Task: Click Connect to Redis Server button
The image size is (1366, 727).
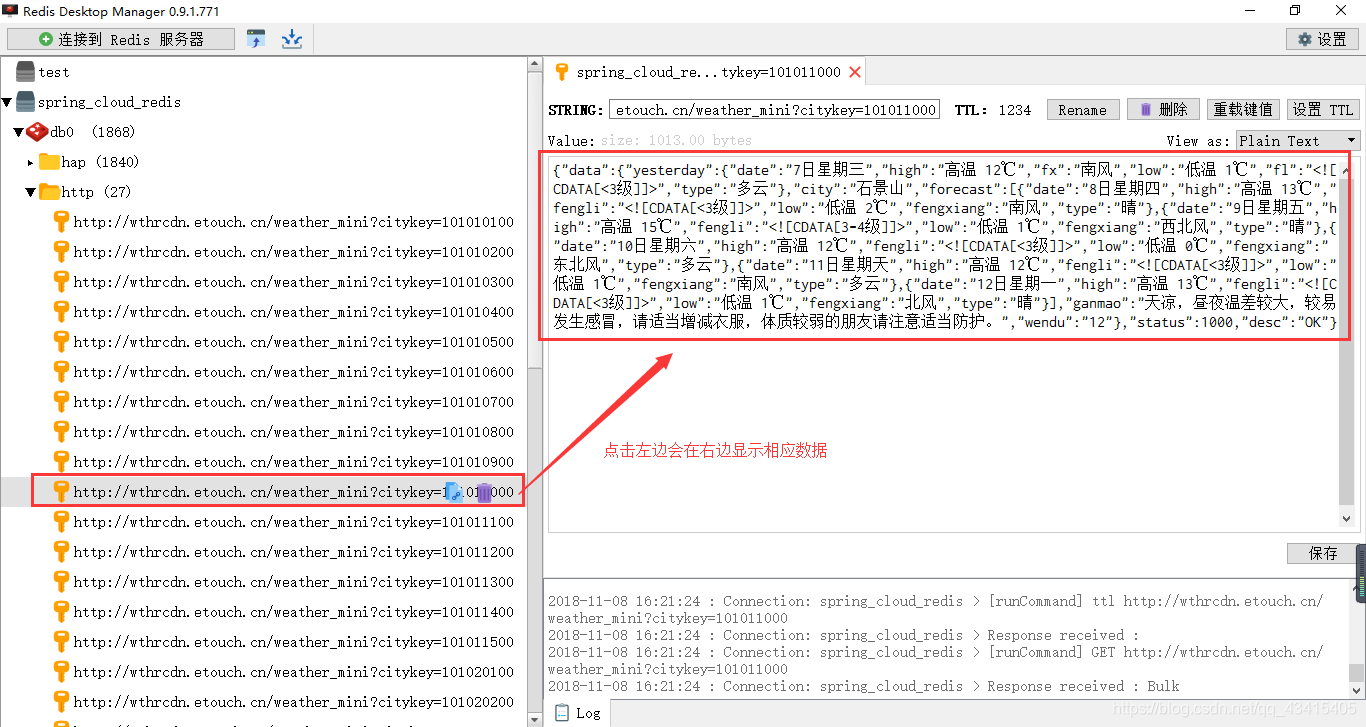Action: coord(121,39)
